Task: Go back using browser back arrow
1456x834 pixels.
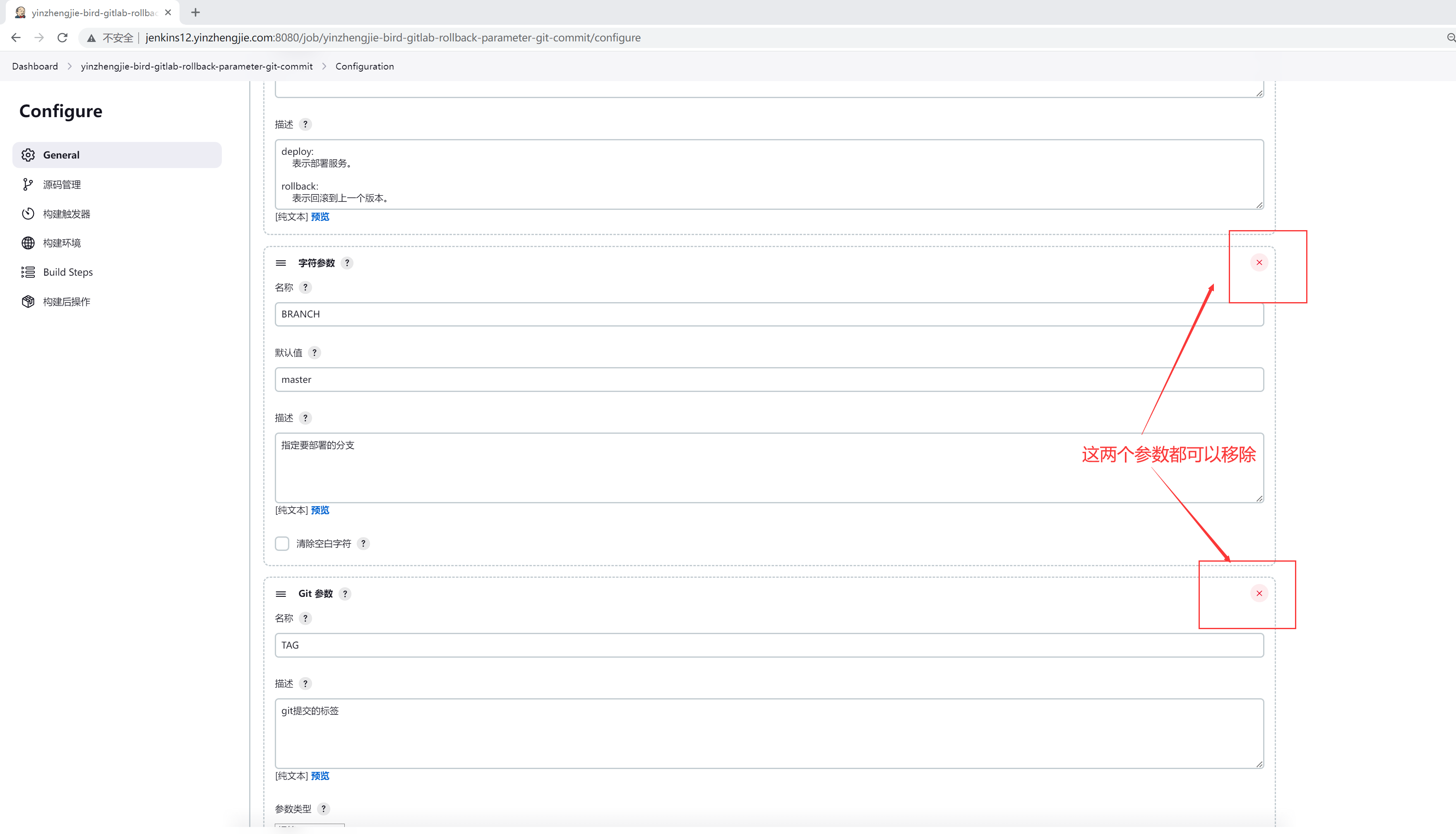Action: tap(16, 38)
